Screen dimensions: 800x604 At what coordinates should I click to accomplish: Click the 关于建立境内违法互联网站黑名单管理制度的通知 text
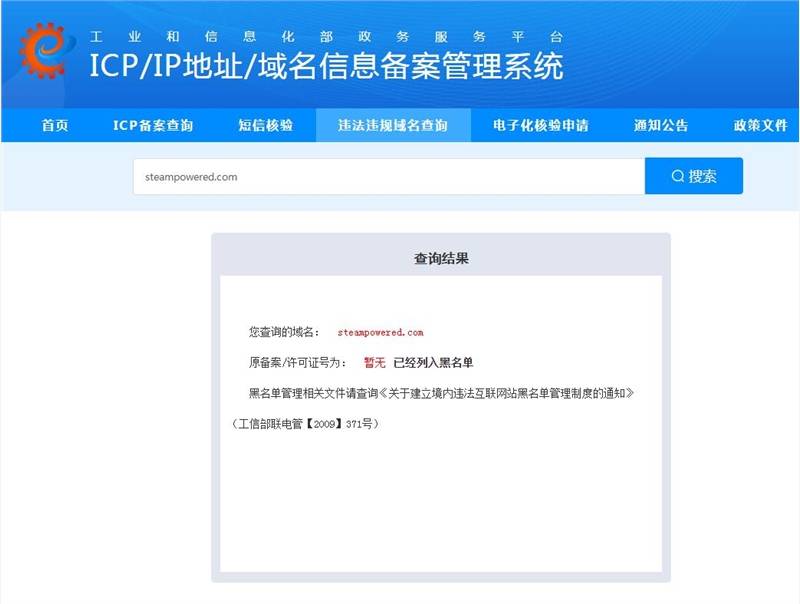click(507, 393)
